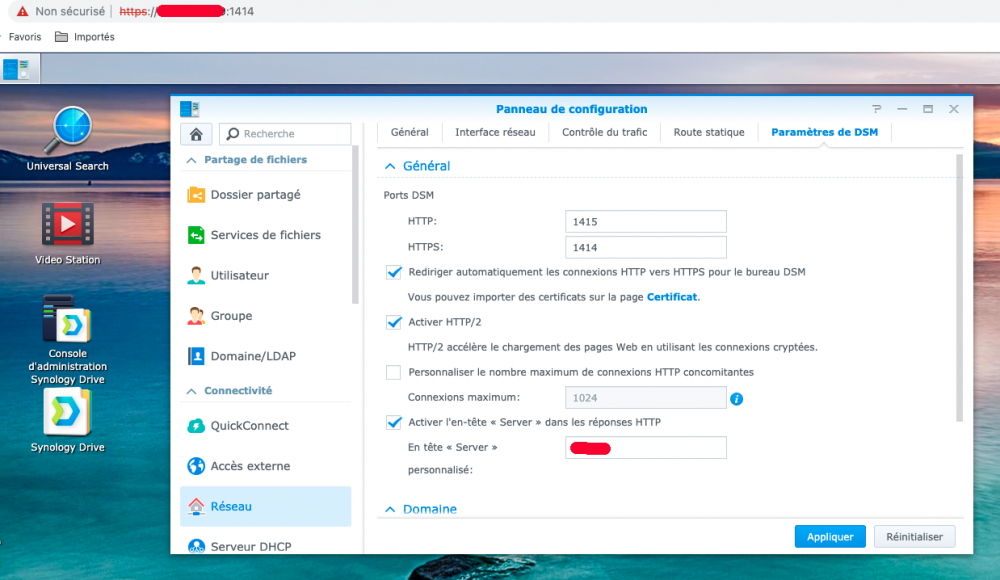The width and height of the screenshot is (1000, 580).
Task: Go to Utilisateur settings
Action: point(265,275)
